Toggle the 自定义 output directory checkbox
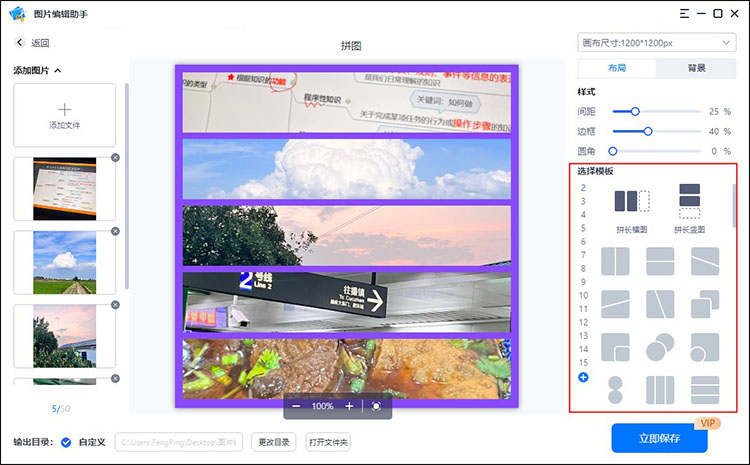Viewport: 750px width, 465px height. point(66,442)
